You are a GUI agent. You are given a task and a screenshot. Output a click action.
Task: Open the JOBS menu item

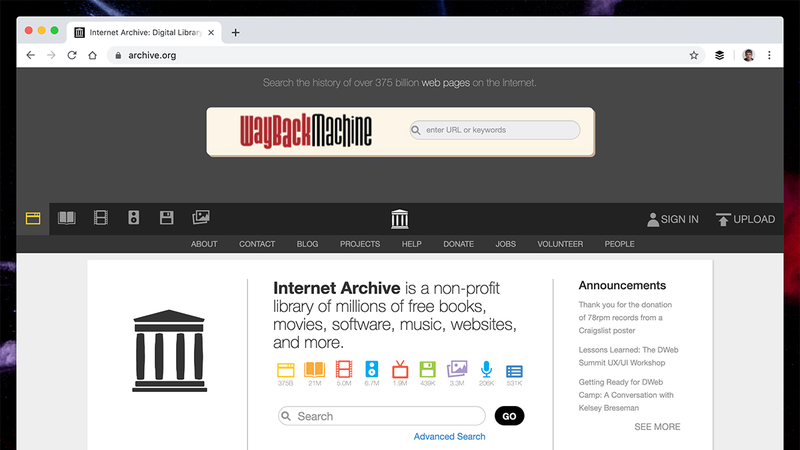click(506, 244)
